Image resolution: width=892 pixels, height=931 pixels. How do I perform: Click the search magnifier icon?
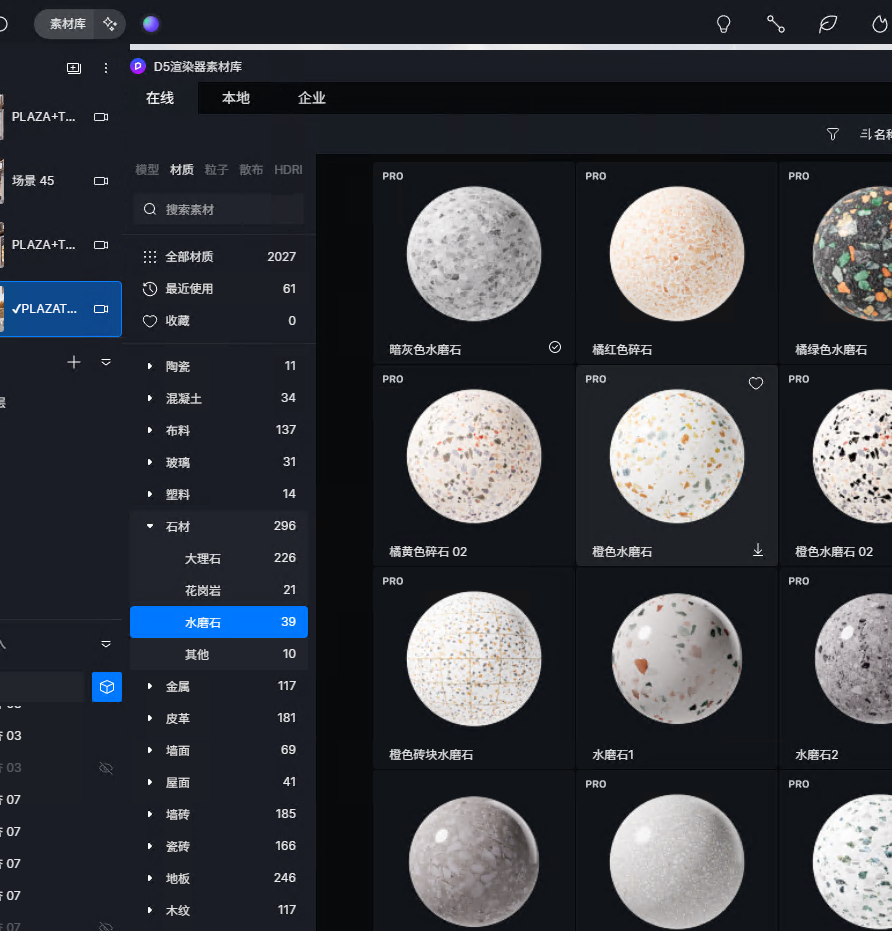tap(150, 209)
